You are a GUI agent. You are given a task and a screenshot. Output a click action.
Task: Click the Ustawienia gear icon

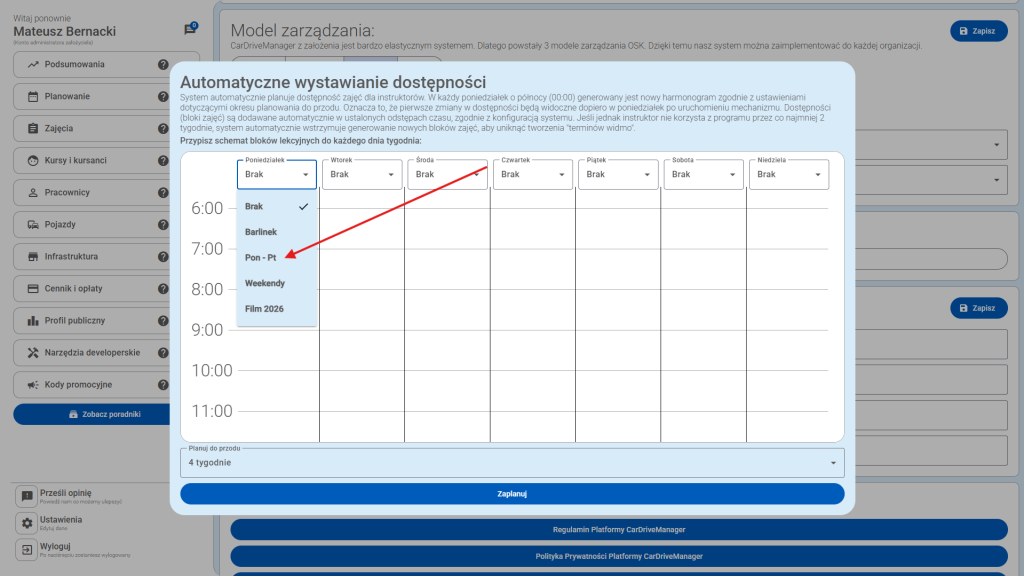(x=27, y=523)
